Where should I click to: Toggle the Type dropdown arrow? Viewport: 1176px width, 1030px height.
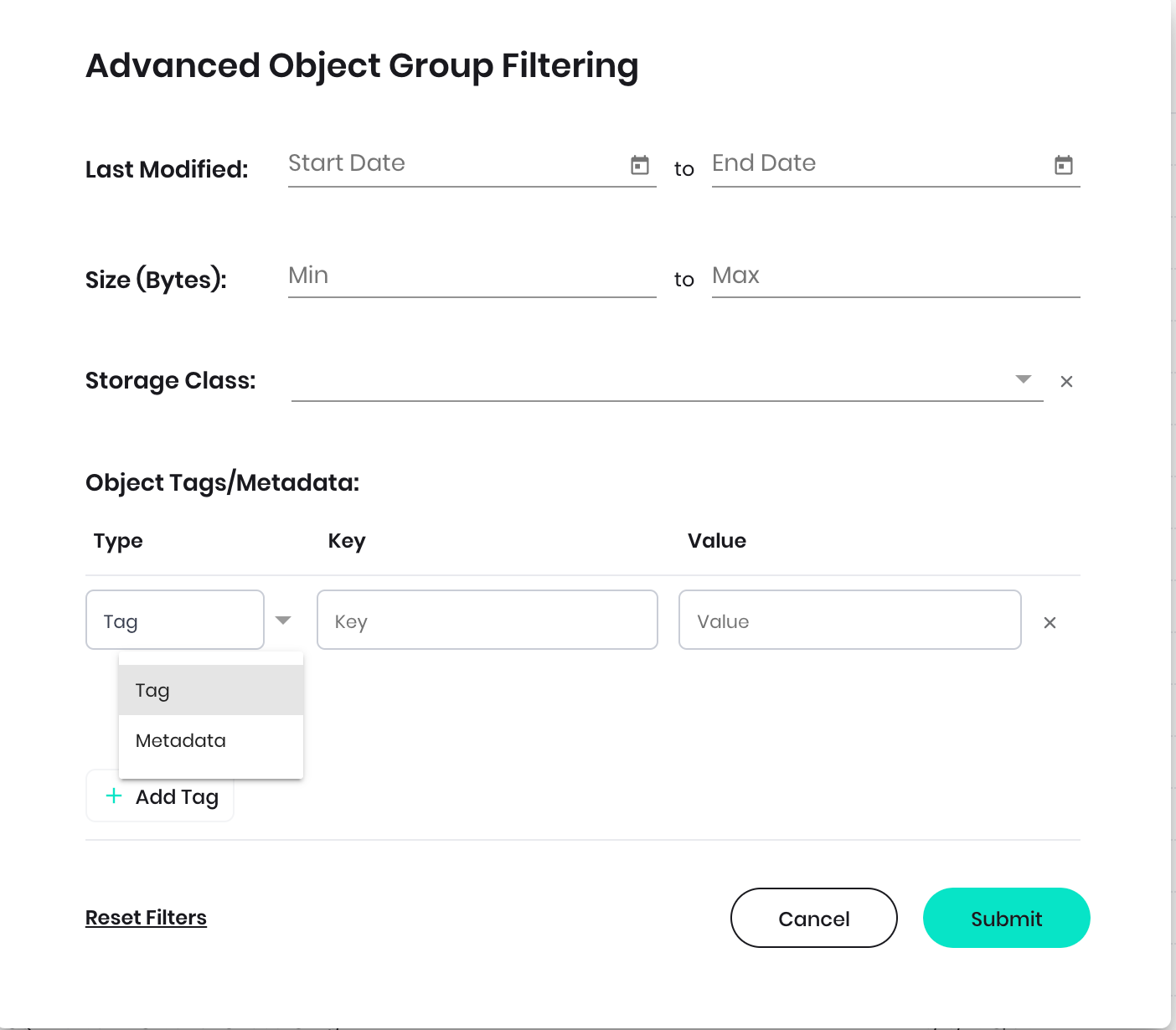[283, 621]
